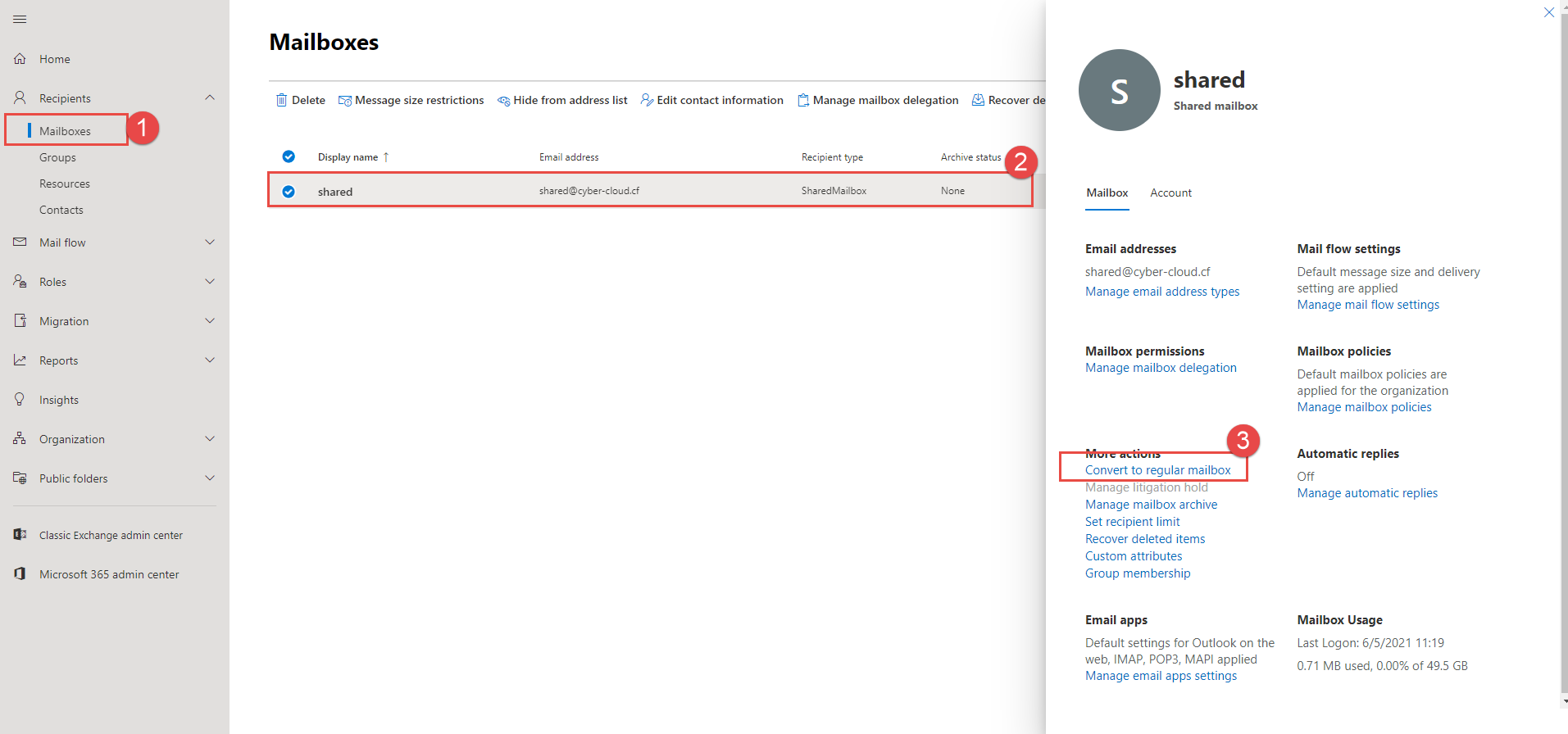
Task: Switch to the Account tab
Action: (1170, 193)
